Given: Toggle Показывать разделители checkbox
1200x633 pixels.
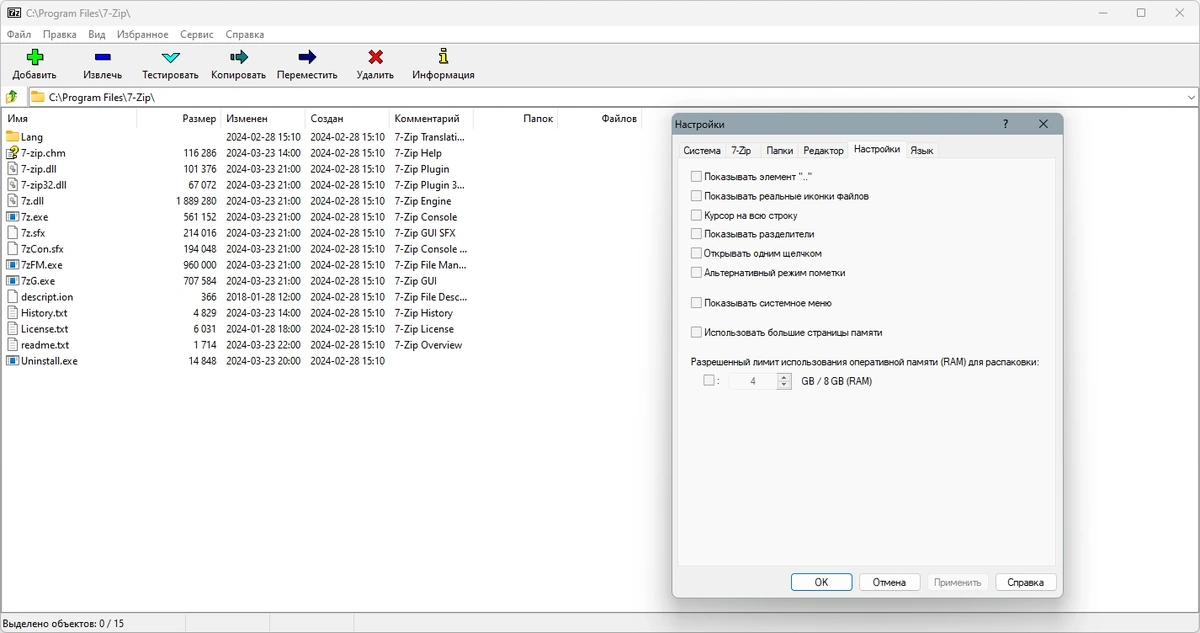Looking at the screenshot, I should click(x=696, y=234).
